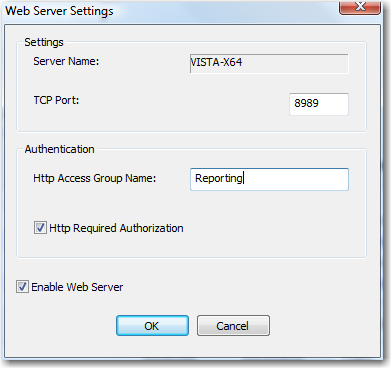
Task: Click the OK button
Action: click(x=152, y=326)
